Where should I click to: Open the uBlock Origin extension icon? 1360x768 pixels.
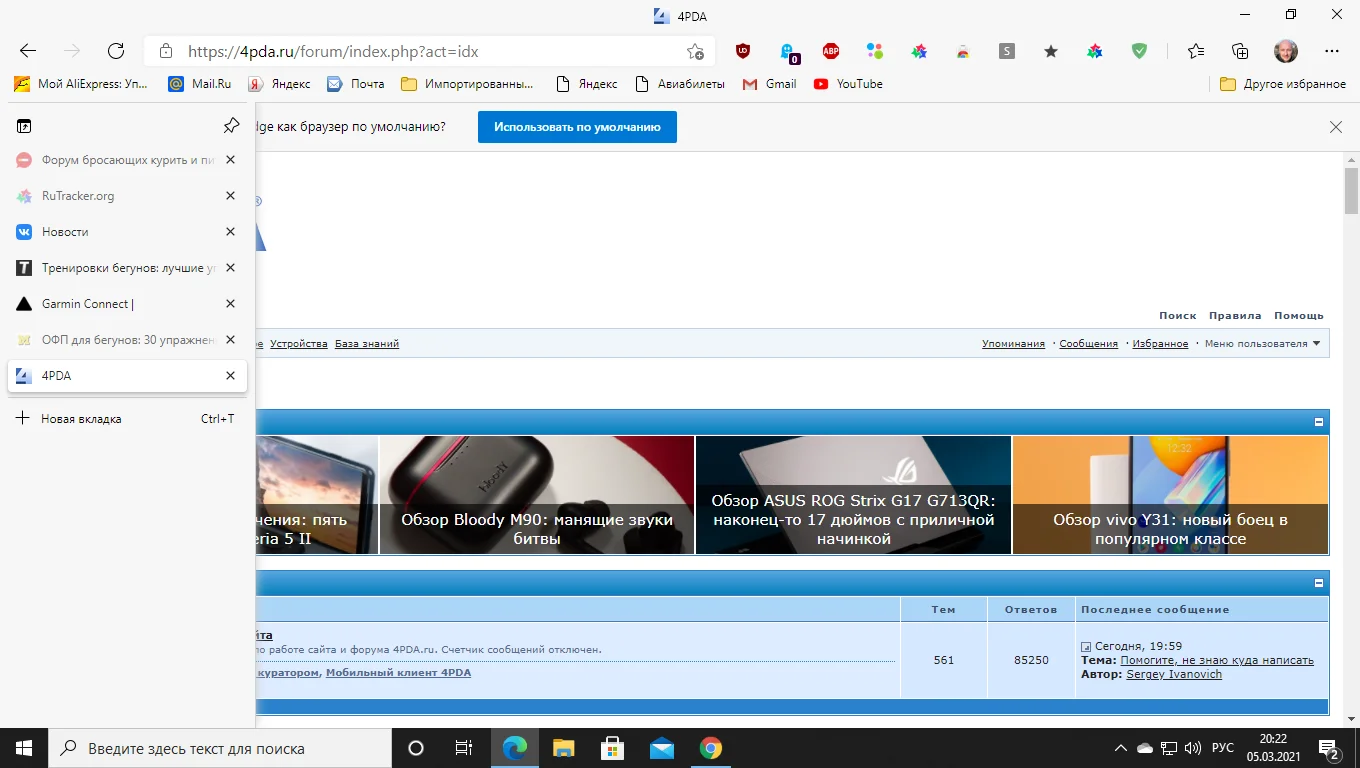[x=743, y=51]
